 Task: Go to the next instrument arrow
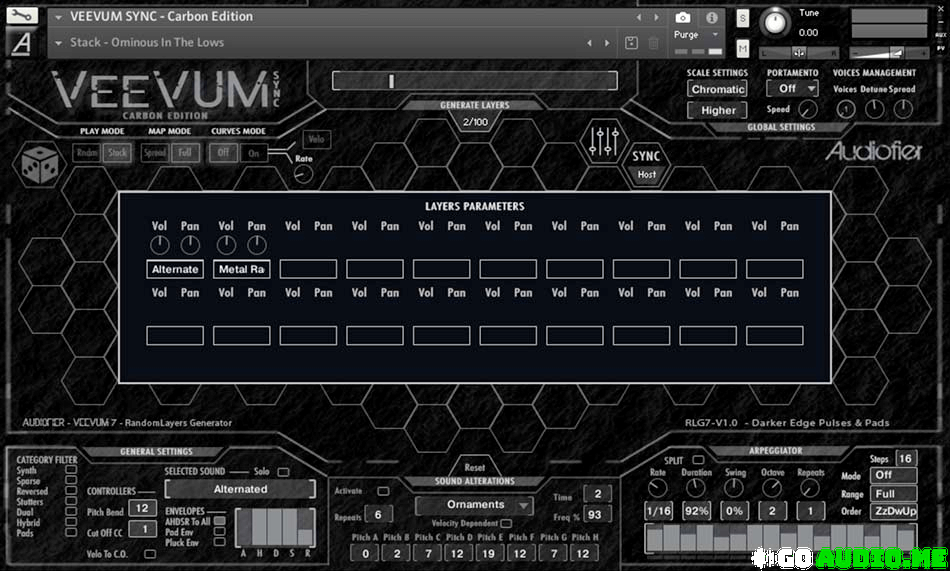tap(656, 17)
